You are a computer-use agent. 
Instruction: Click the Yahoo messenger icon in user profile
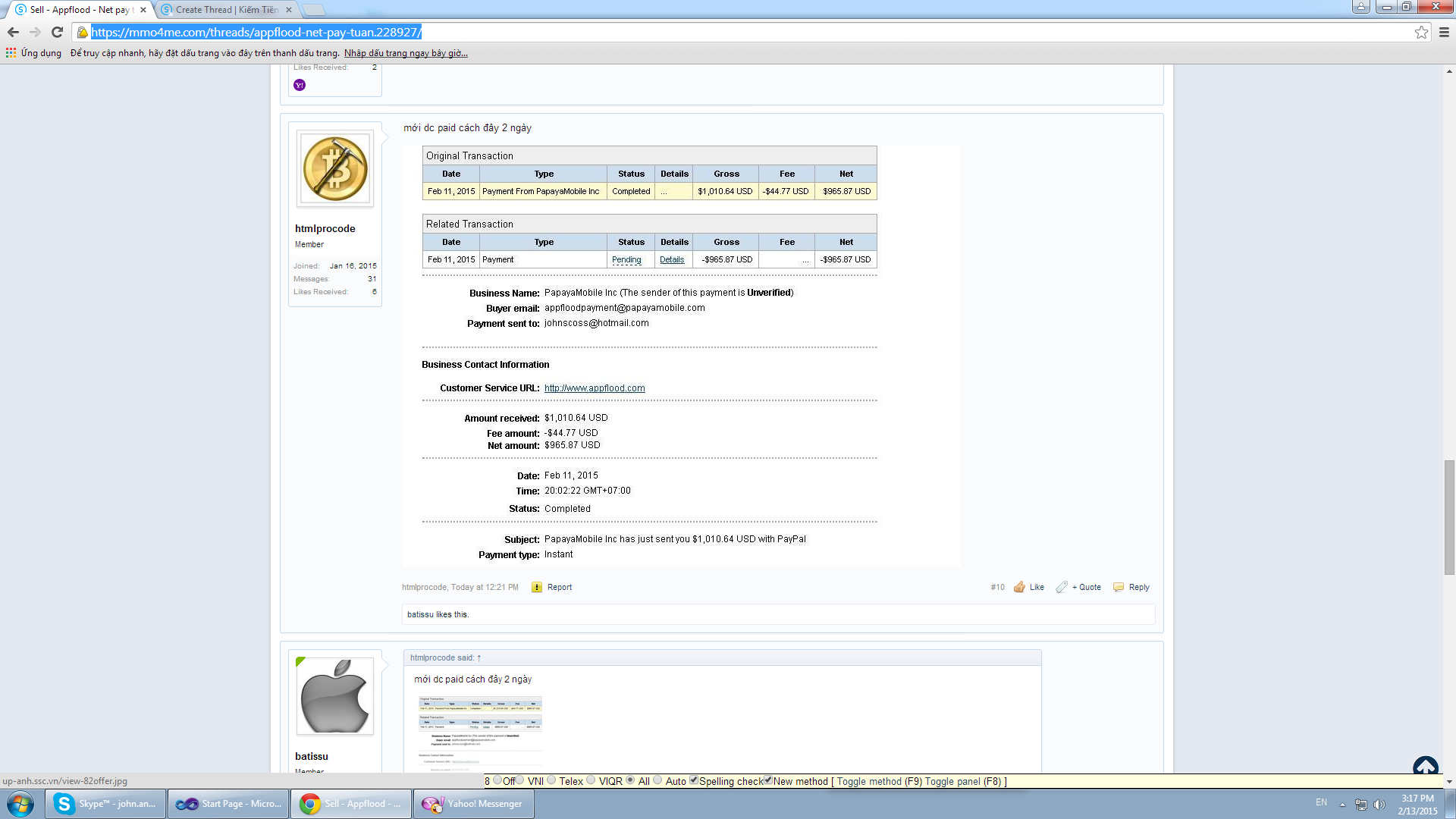300,85
